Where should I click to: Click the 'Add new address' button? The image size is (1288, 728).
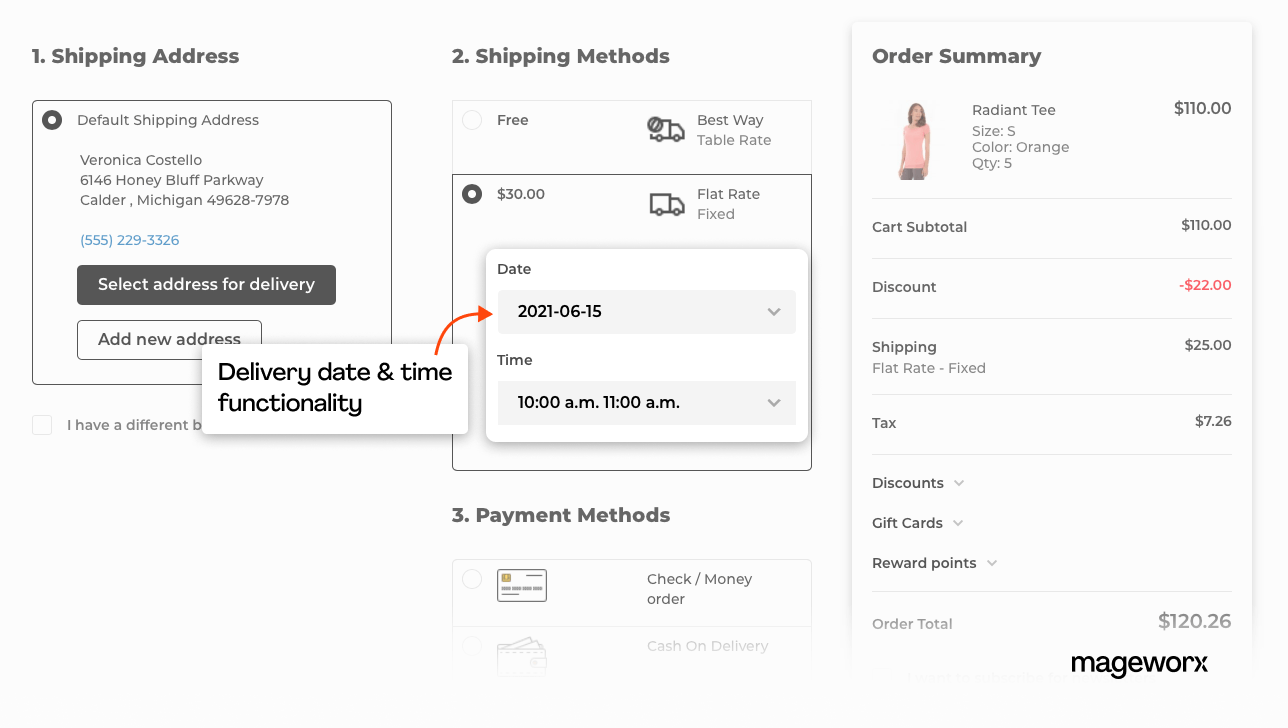click(x=169, y=339)
